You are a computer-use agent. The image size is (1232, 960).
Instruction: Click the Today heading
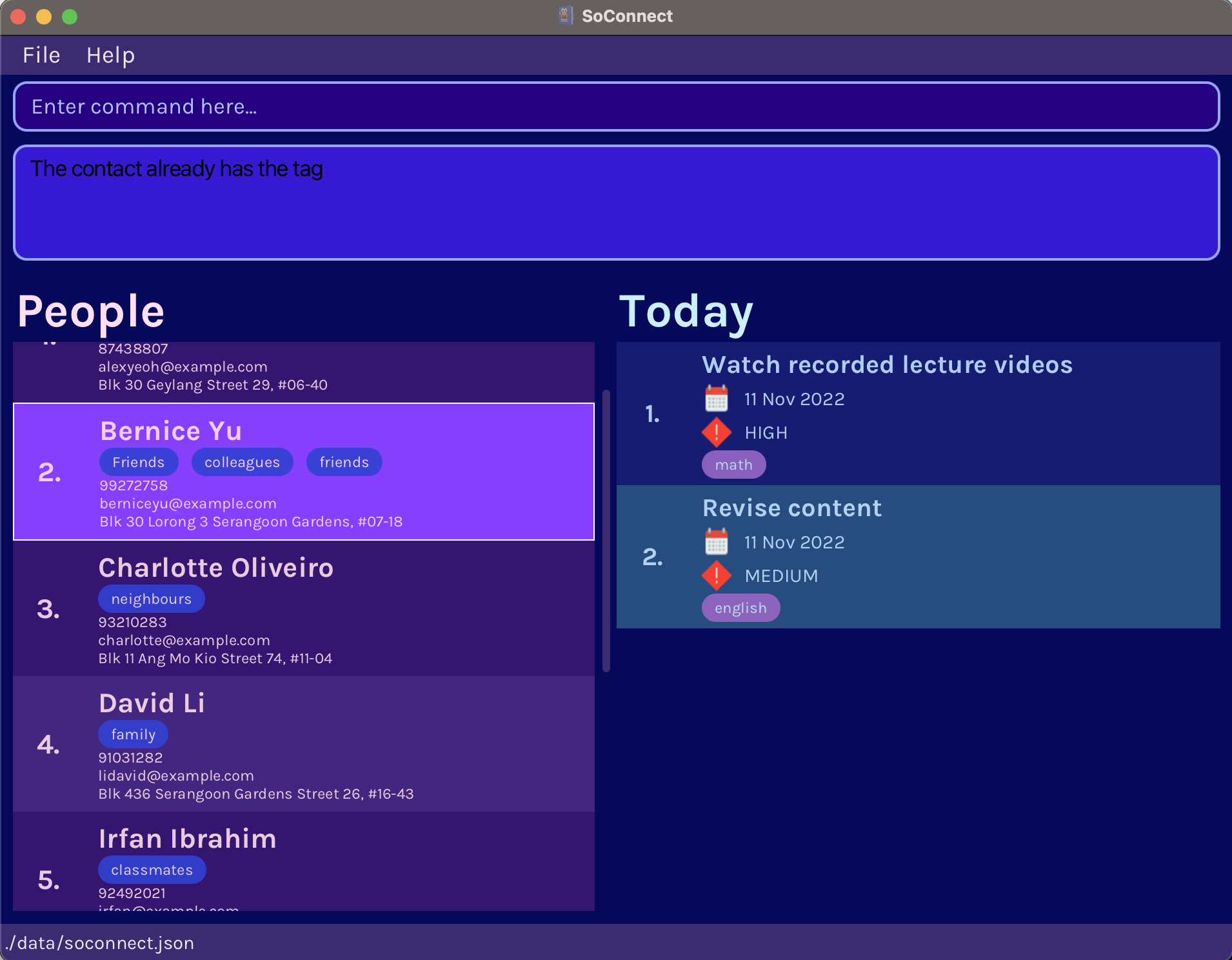[686, 312]
